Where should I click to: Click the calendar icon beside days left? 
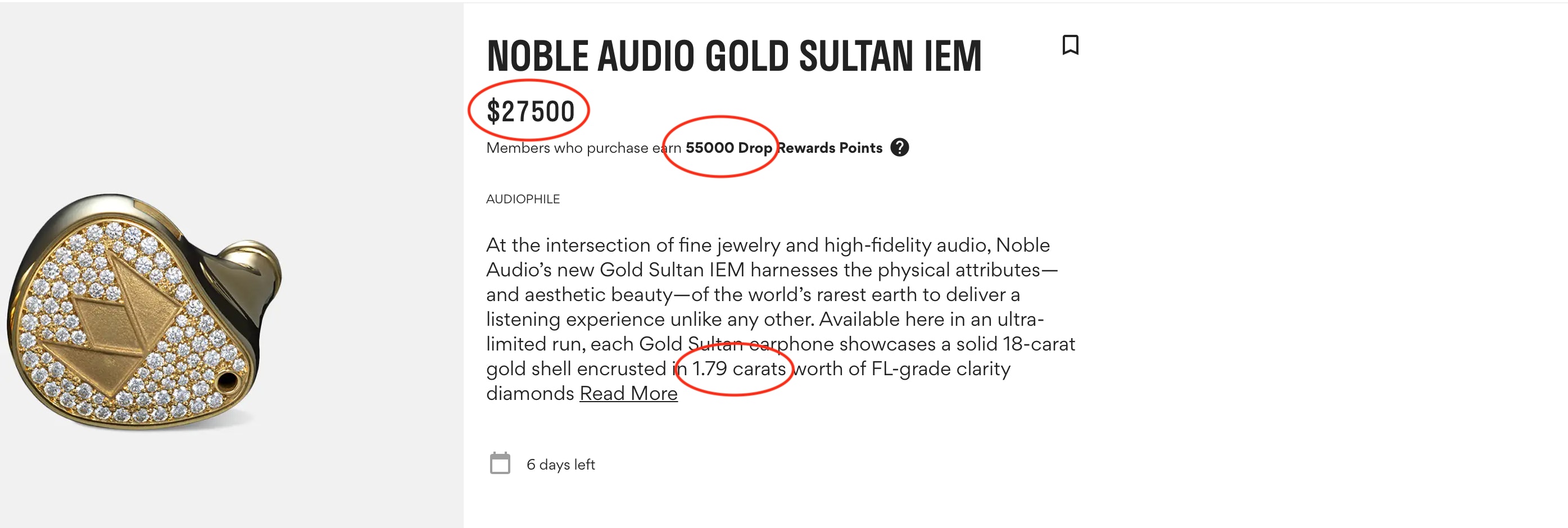pyautogui.click(x=500, y=463)
